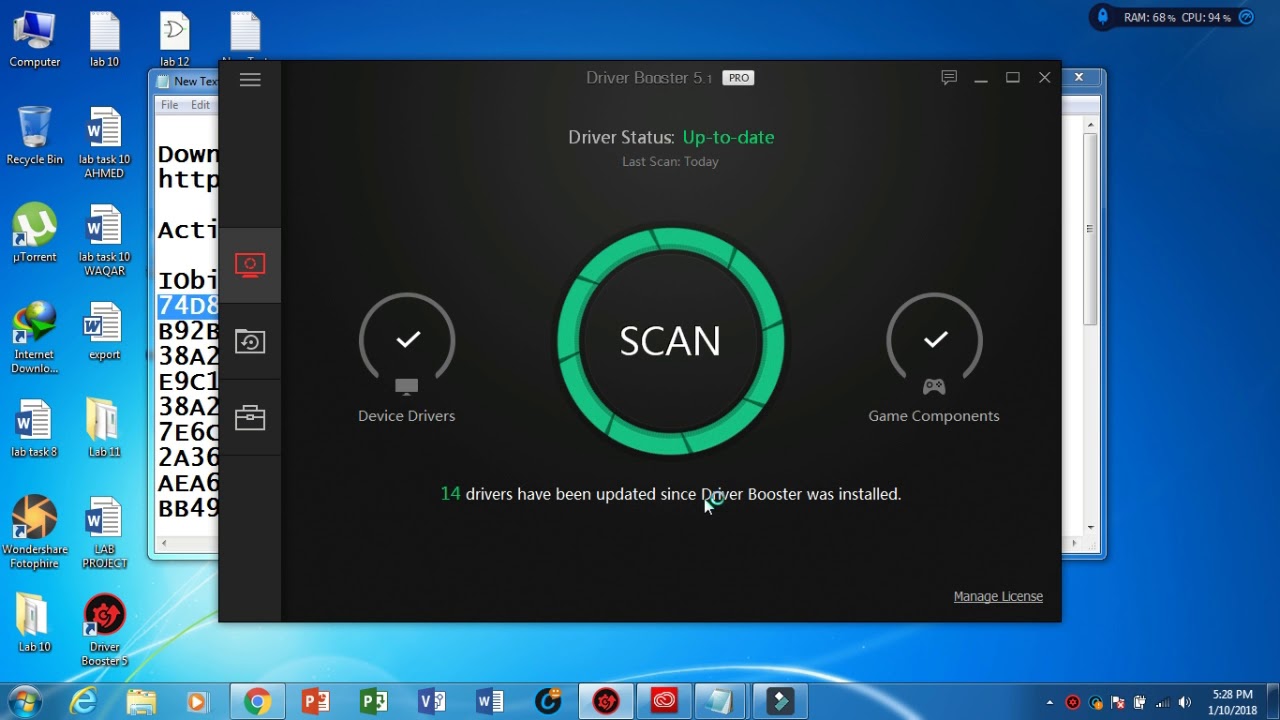The image size is (1280, 720).
Task: Open the Driver Booster hamburger menu
Action: click(250, 80)
